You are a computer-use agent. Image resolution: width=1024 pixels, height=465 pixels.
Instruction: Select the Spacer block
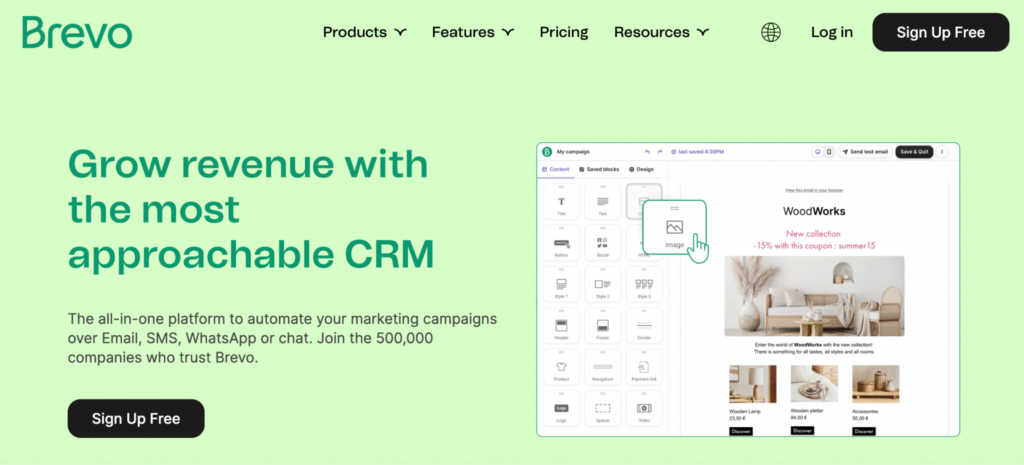click(x=602, y=408)
